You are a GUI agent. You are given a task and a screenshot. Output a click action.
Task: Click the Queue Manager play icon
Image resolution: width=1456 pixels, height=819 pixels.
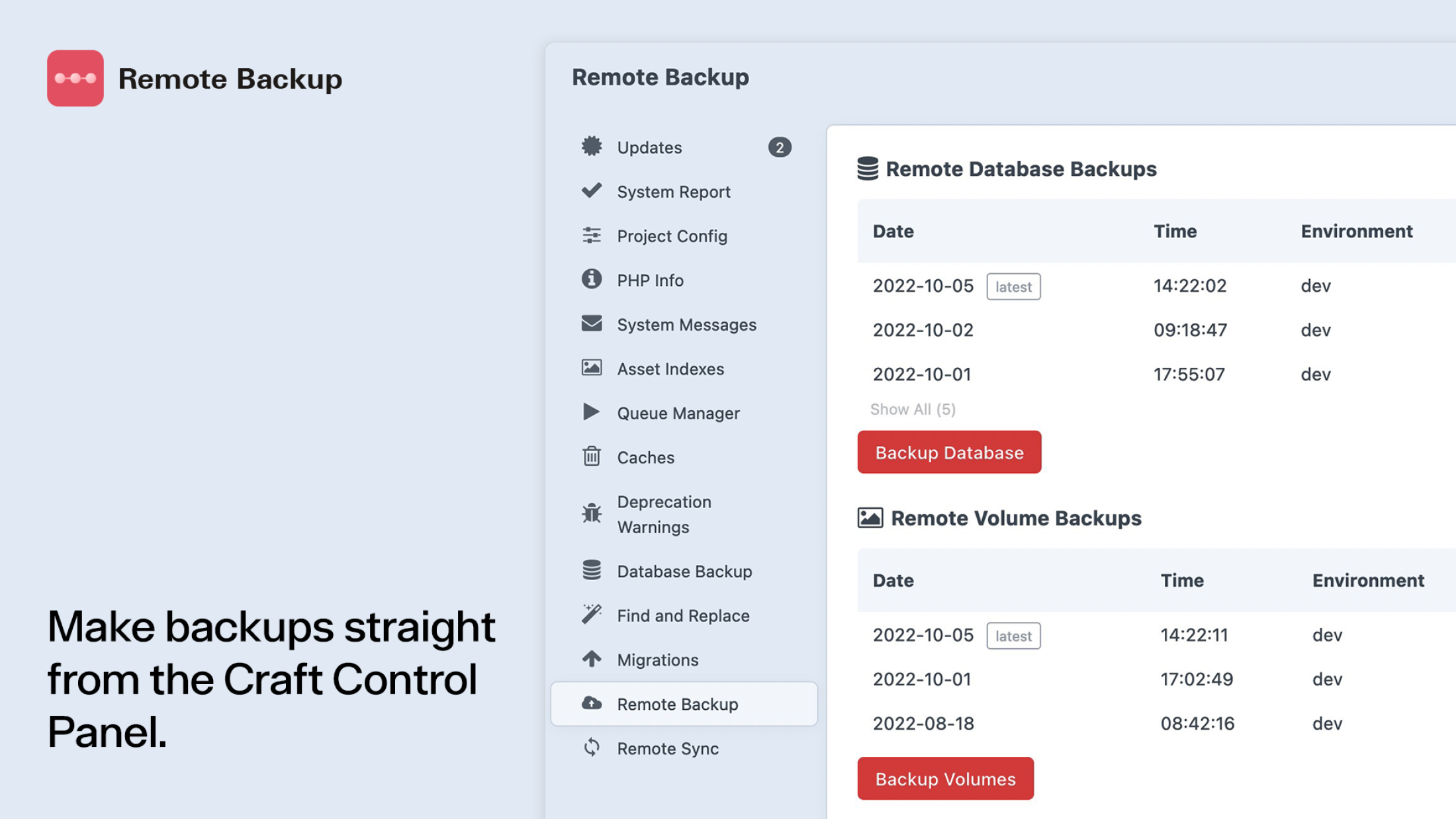click(591, 412)
